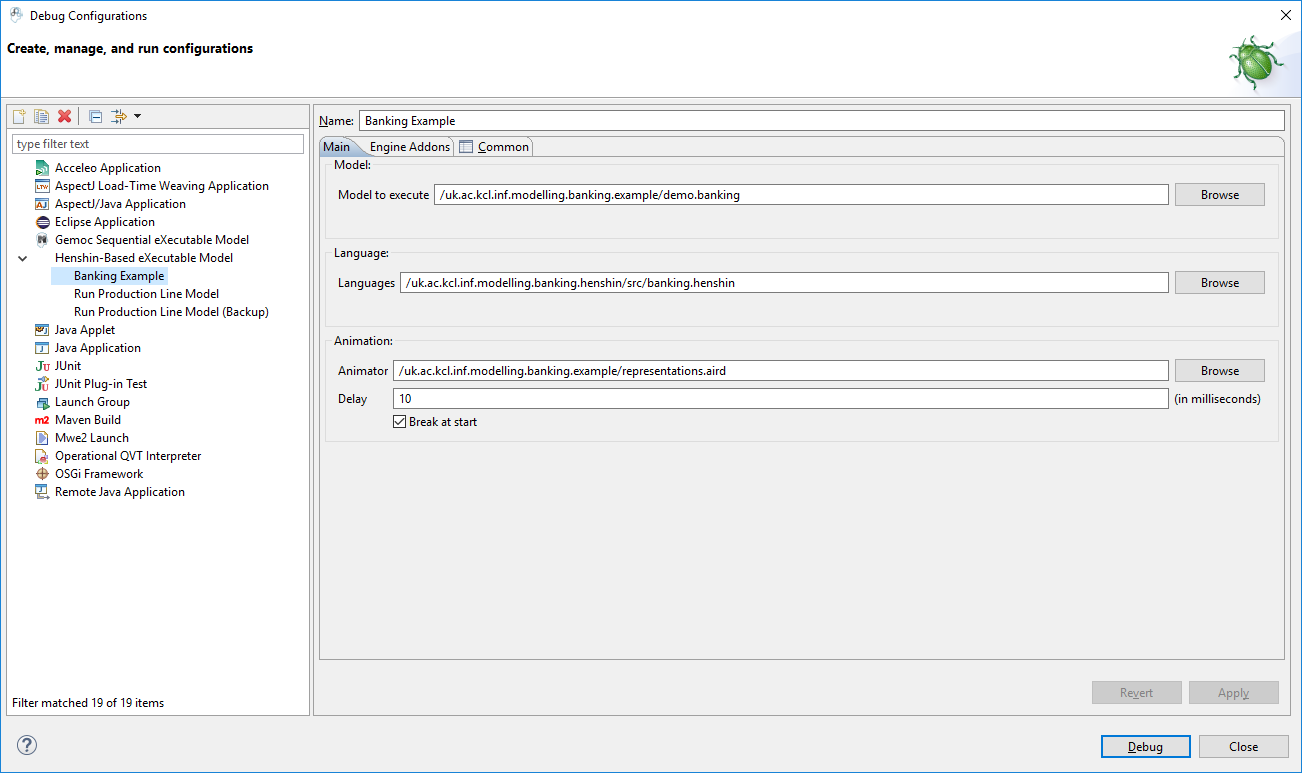Click the Acceleo Application icon
The width and height of the screenshot is (1302, 773).
[42, 168]
